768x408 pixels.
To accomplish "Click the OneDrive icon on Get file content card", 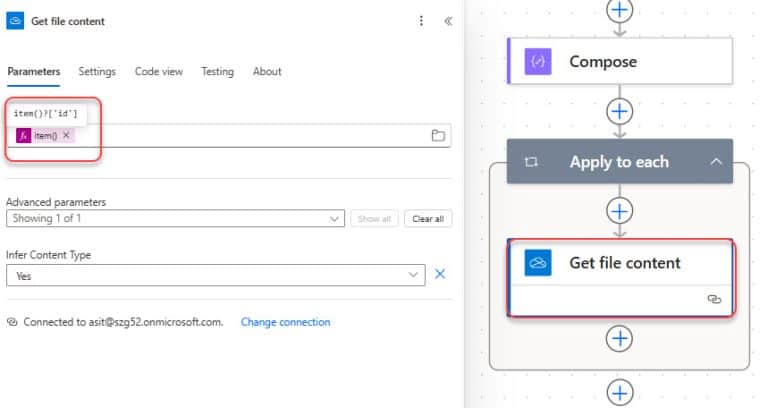I will pyautogui.click(x=538, y=263).
